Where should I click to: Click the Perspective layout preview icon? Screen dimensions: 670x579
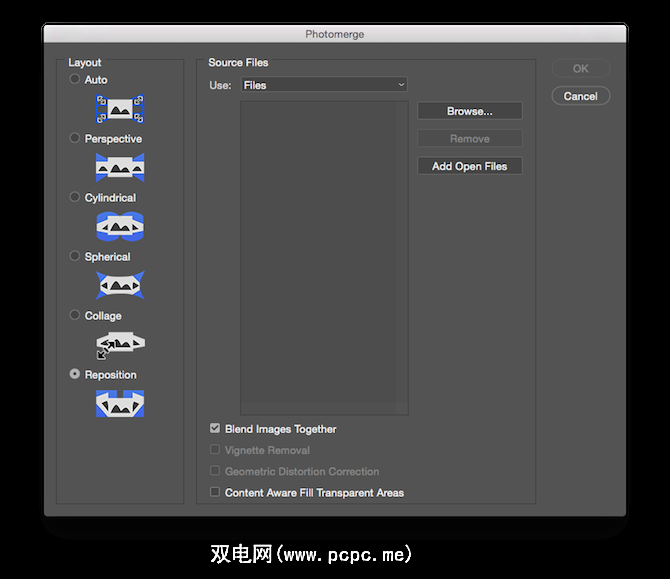pyautogui.click(x=120, y=168)
